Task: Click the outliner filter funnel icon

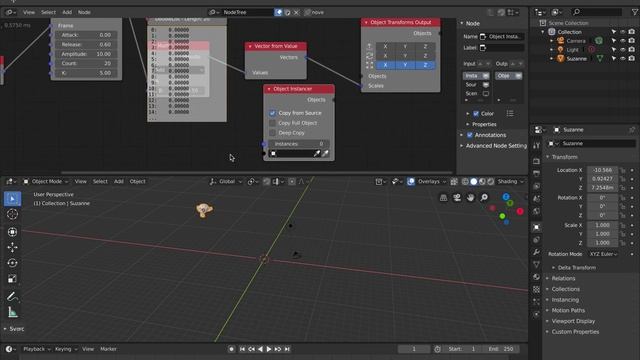Action: point(635,12)
